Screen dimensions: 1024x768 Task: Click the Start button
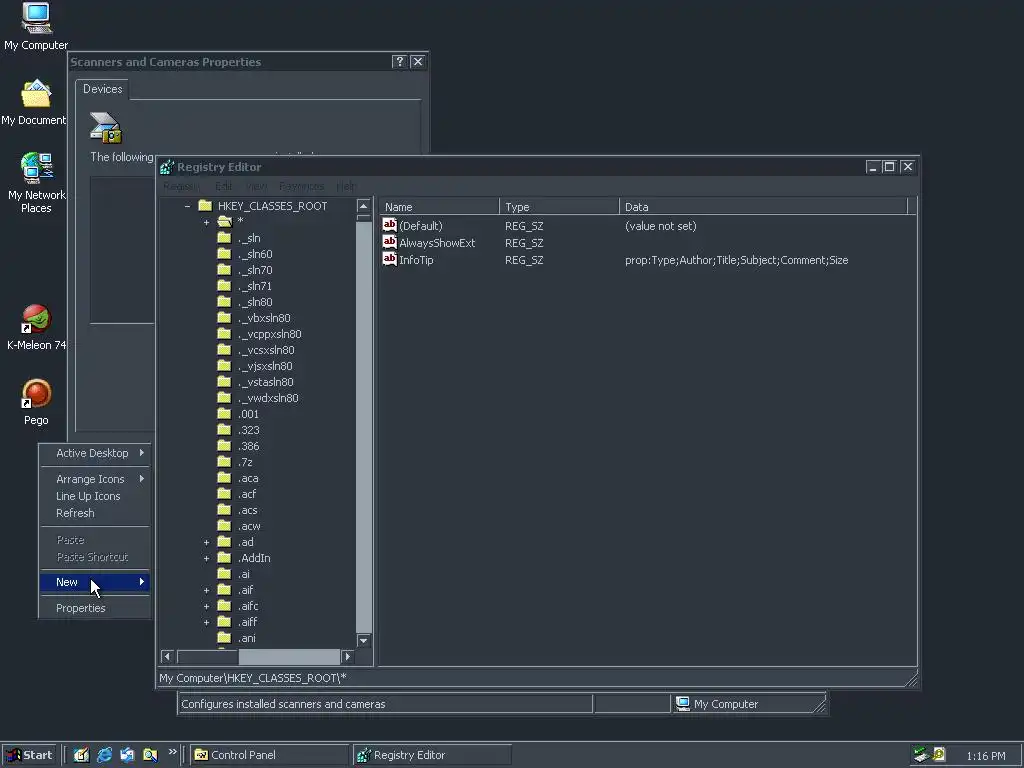(x=29, y=755)
